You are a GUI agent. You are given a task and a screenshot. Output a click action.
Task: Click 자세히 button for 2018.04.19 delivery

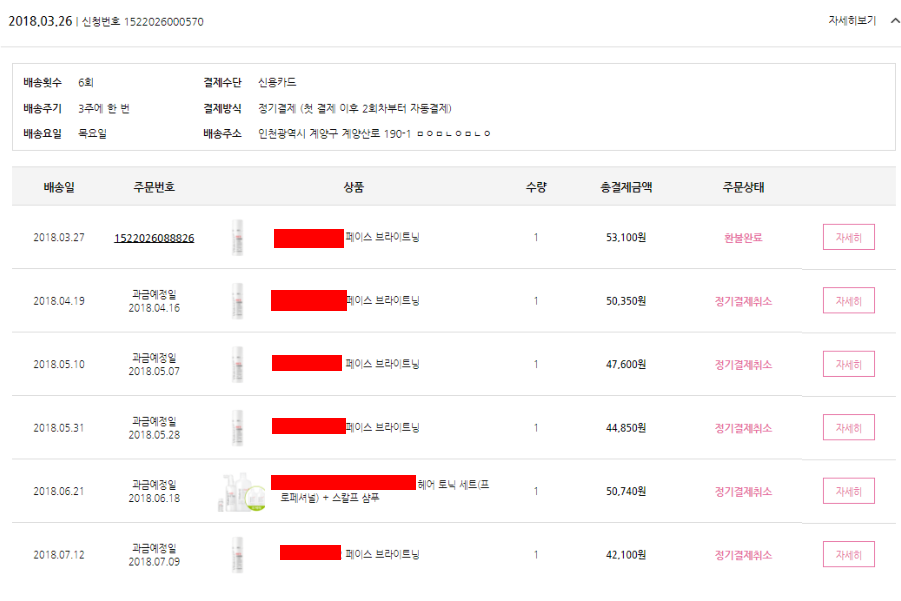pyautogui.click(x=848, y=301)
